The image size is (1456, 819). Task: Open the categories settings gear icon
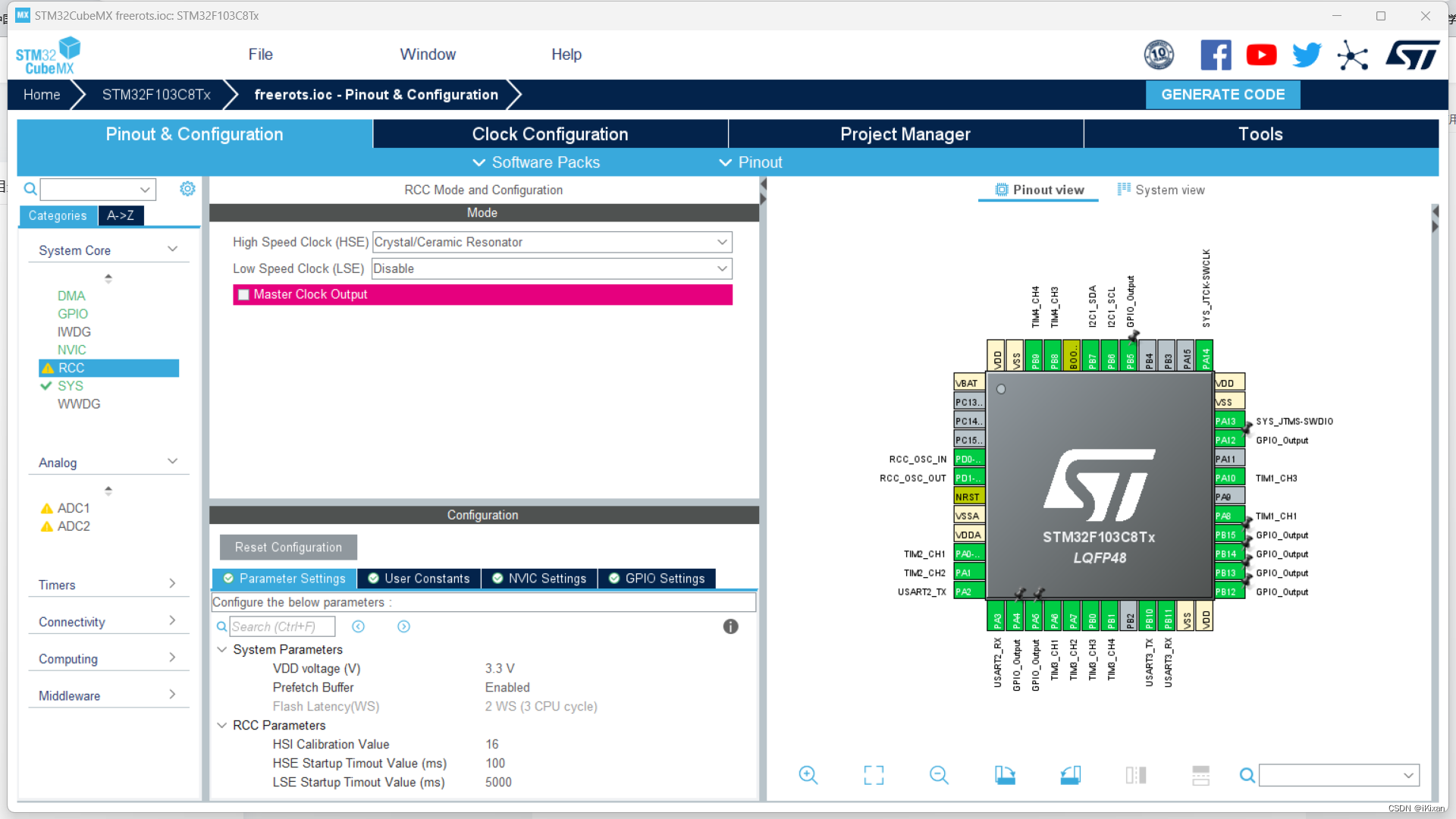(x=187, y=189)
